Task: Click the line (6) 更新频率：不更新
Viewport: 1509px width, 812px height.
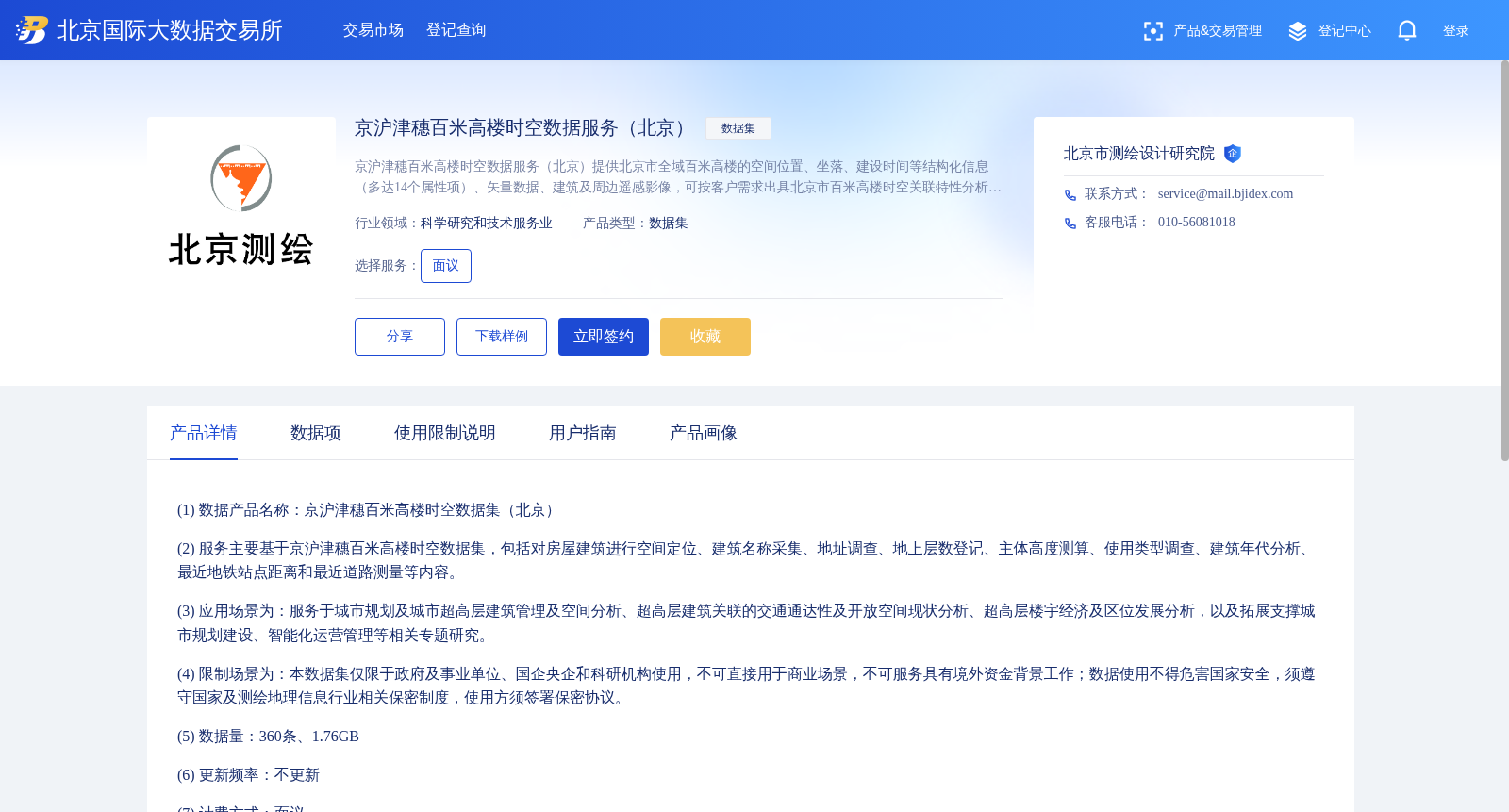Action: point(249,775)
